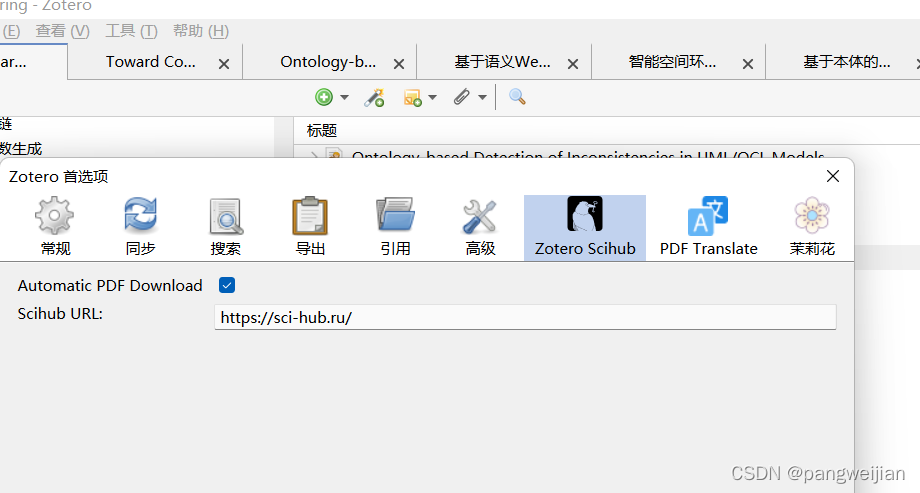Screen dimensions: 920x493
Task: Open the PDF Translate preferences pane
Action: click(708, 228)
